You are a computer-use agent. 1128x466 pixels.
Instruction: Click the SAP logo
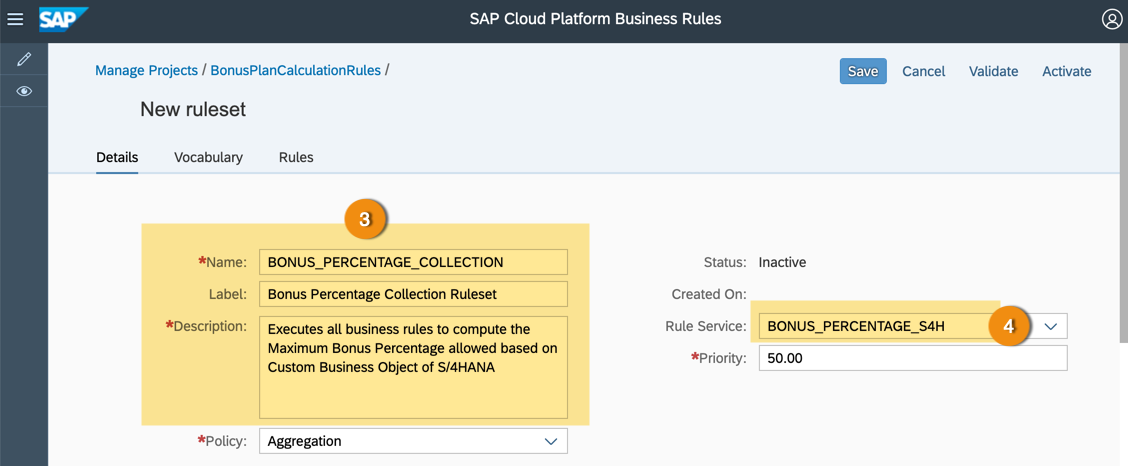click(x=63, y=19)
